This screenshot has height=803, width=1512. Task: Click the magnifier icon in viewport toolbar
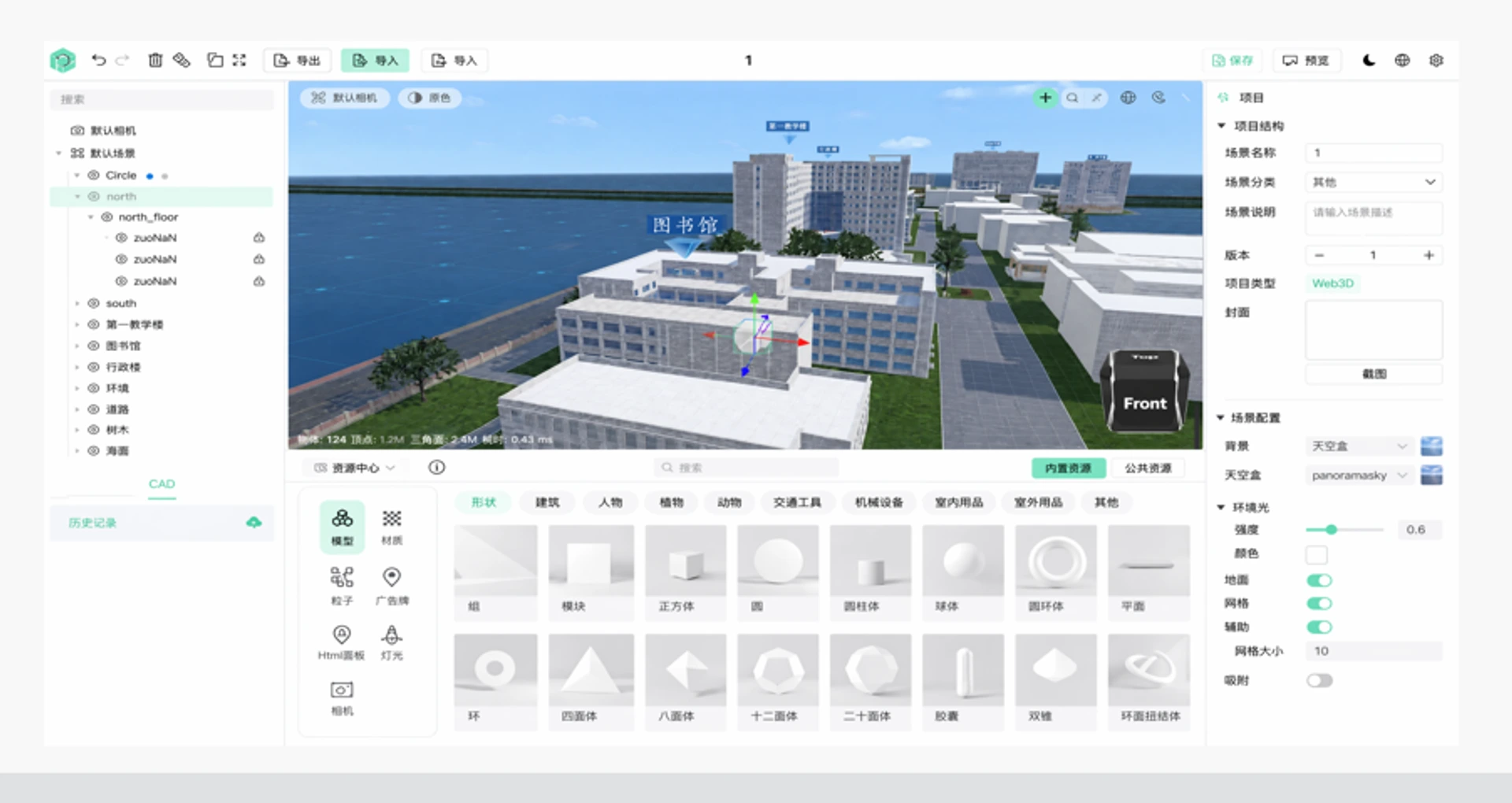click(x=1072, y=98)
